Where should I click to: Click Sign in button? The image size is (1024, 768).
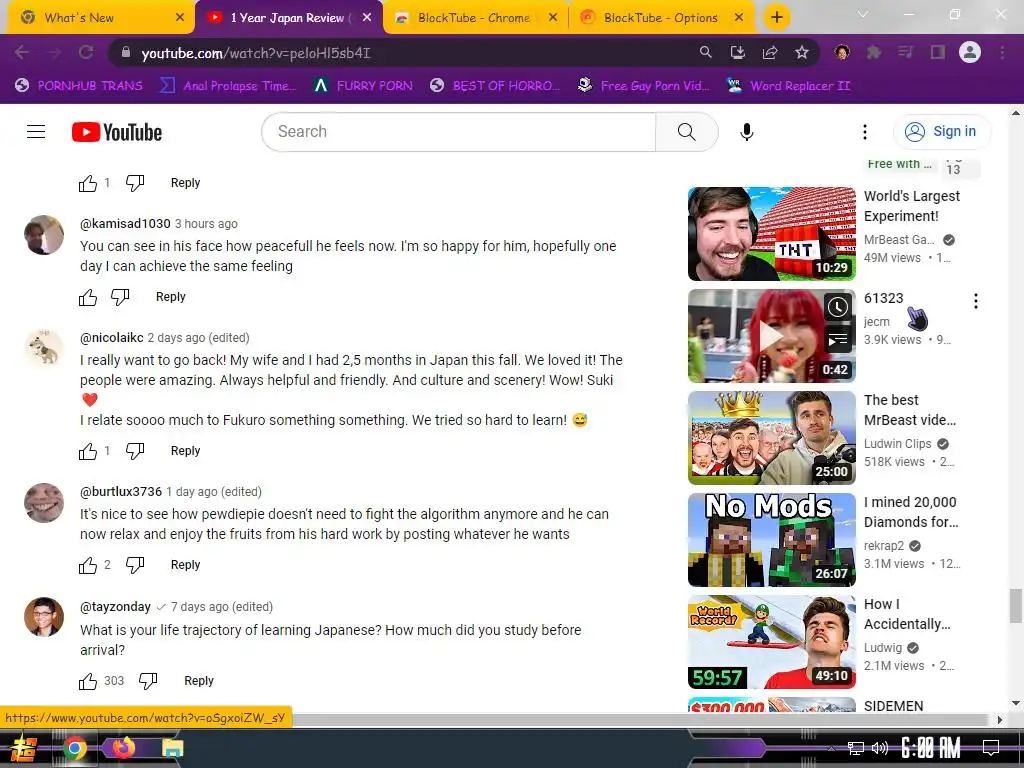pos(941,132)
